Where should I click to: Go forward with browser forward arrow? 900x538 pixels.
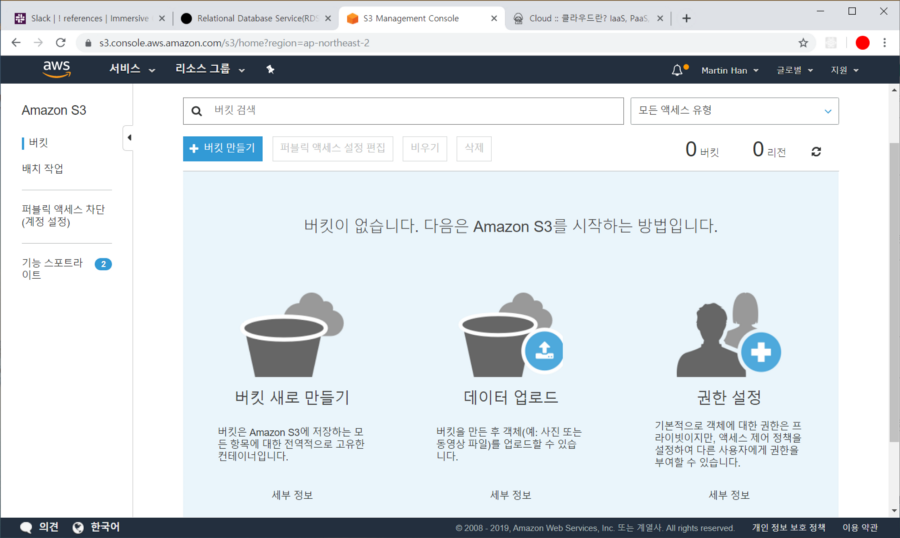coord(38,42)
